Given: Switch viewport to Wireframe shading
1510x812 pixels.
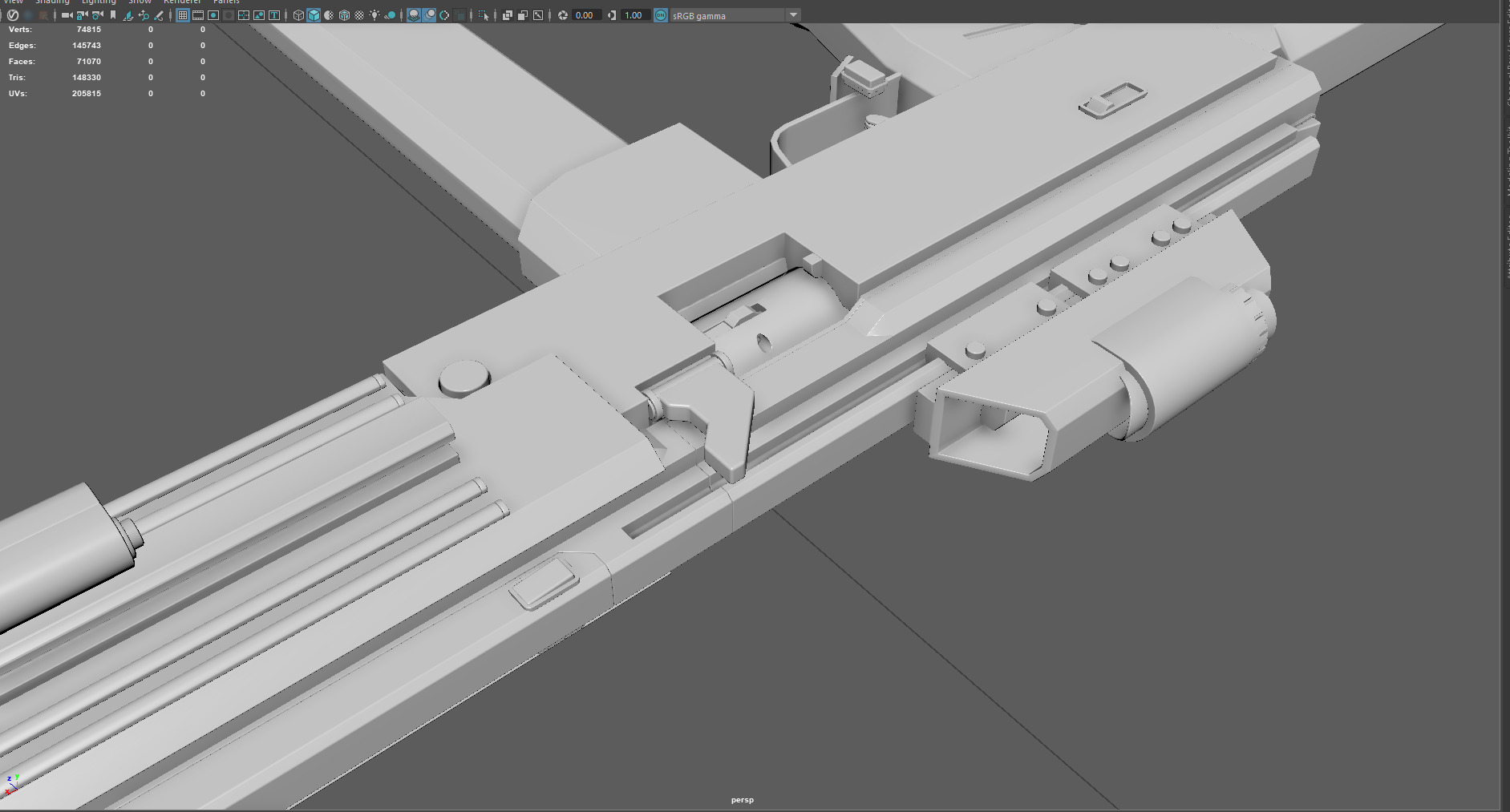Looking at the screenshot, I should [x=298, y=15].
